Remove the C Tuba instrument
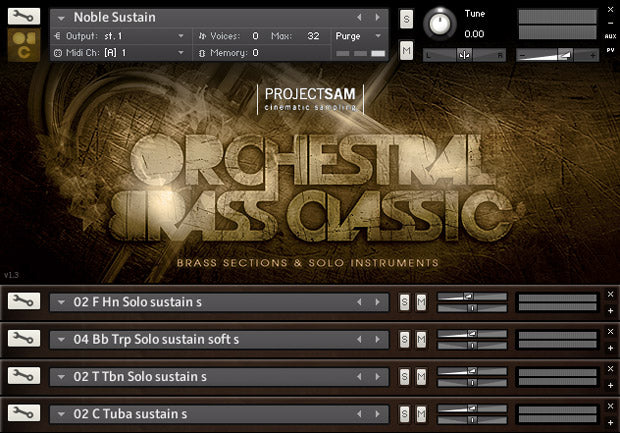The height and width of the screenshot is (433, 620). click(x=611, y=406)
